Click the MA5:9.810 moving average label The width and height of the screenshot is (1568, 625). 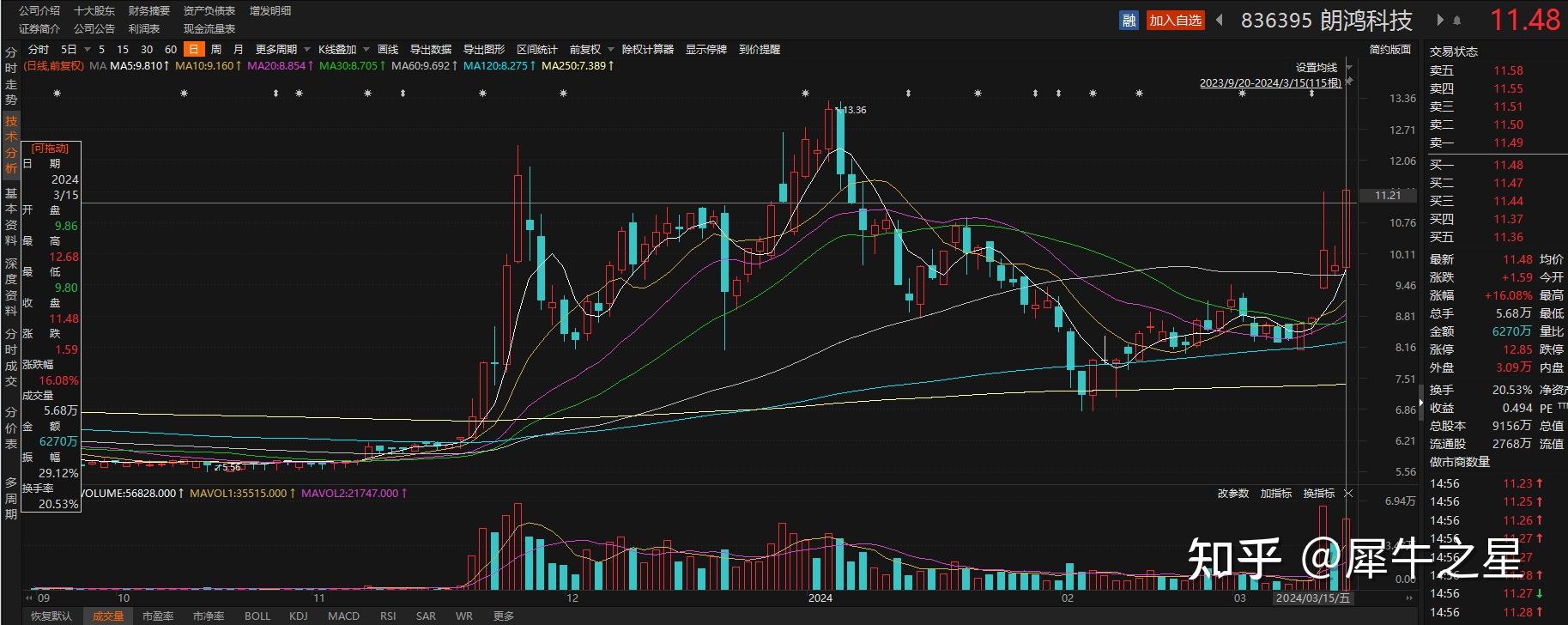pos(140,65)
